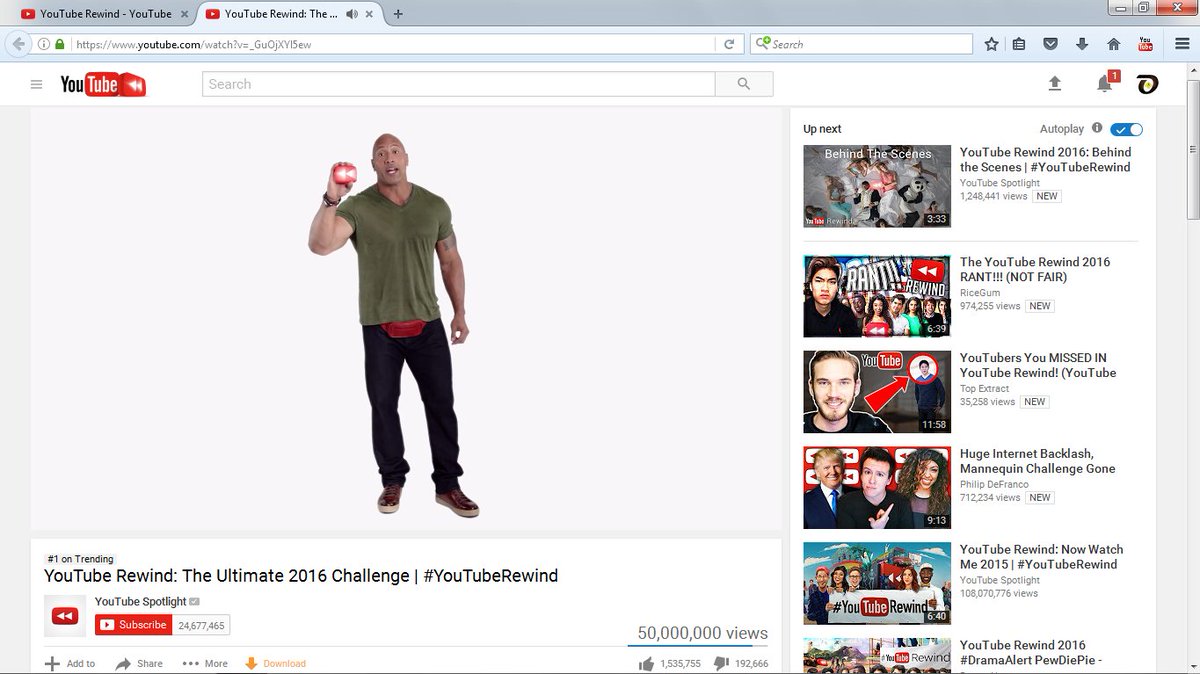Open the RANT!!! (NOT FAIR) thumbnail
The image size is (1200, 674).
coord(877,296)
